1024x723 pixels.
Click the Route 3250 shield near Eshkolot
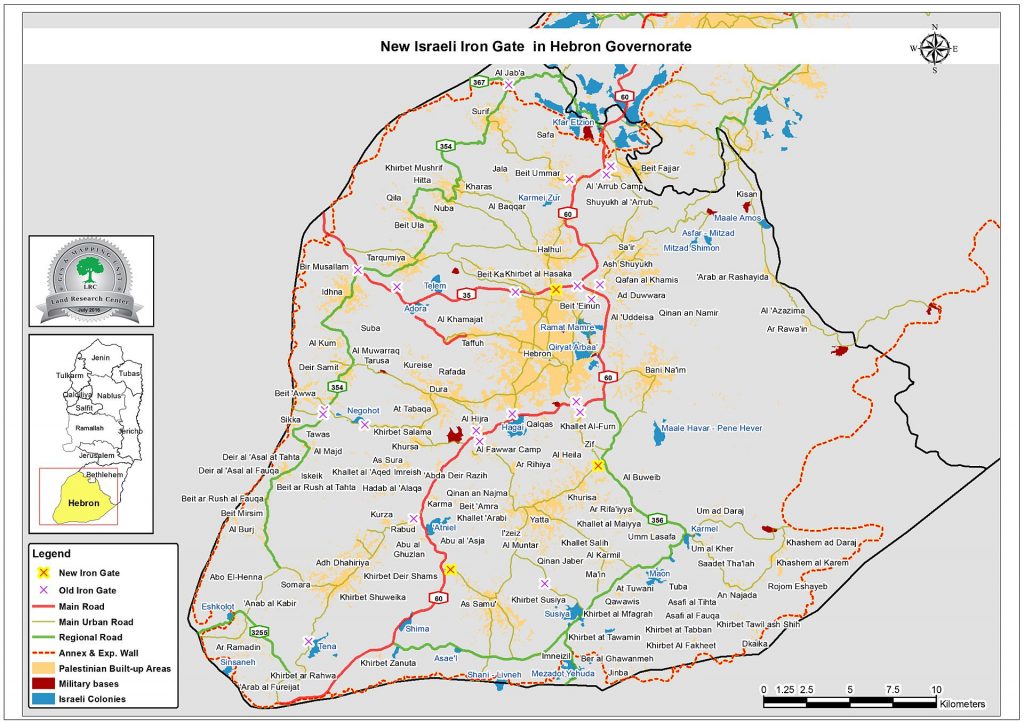point(258,631)
